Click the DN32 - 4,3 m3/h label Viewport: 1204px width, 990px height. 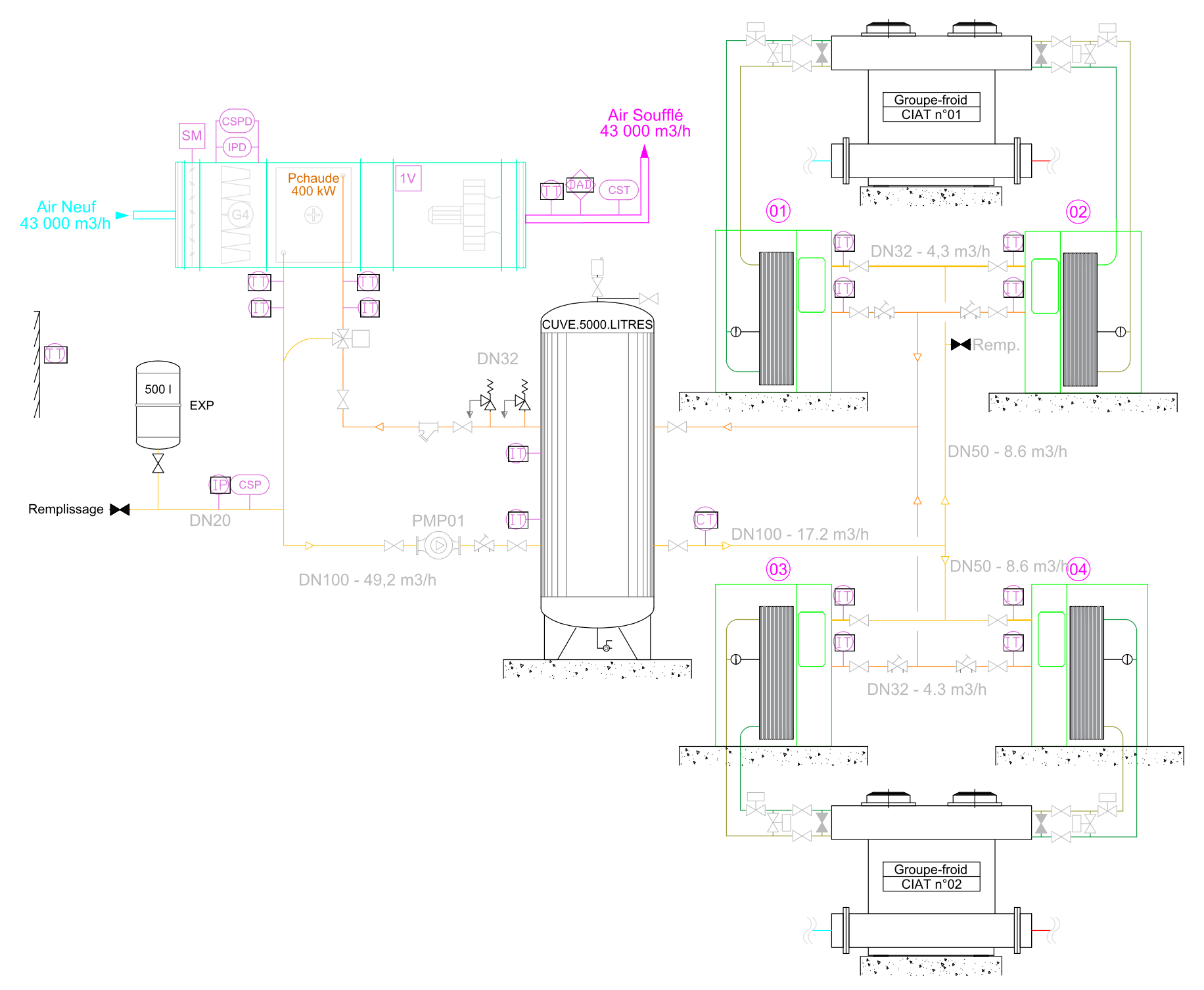930,252
